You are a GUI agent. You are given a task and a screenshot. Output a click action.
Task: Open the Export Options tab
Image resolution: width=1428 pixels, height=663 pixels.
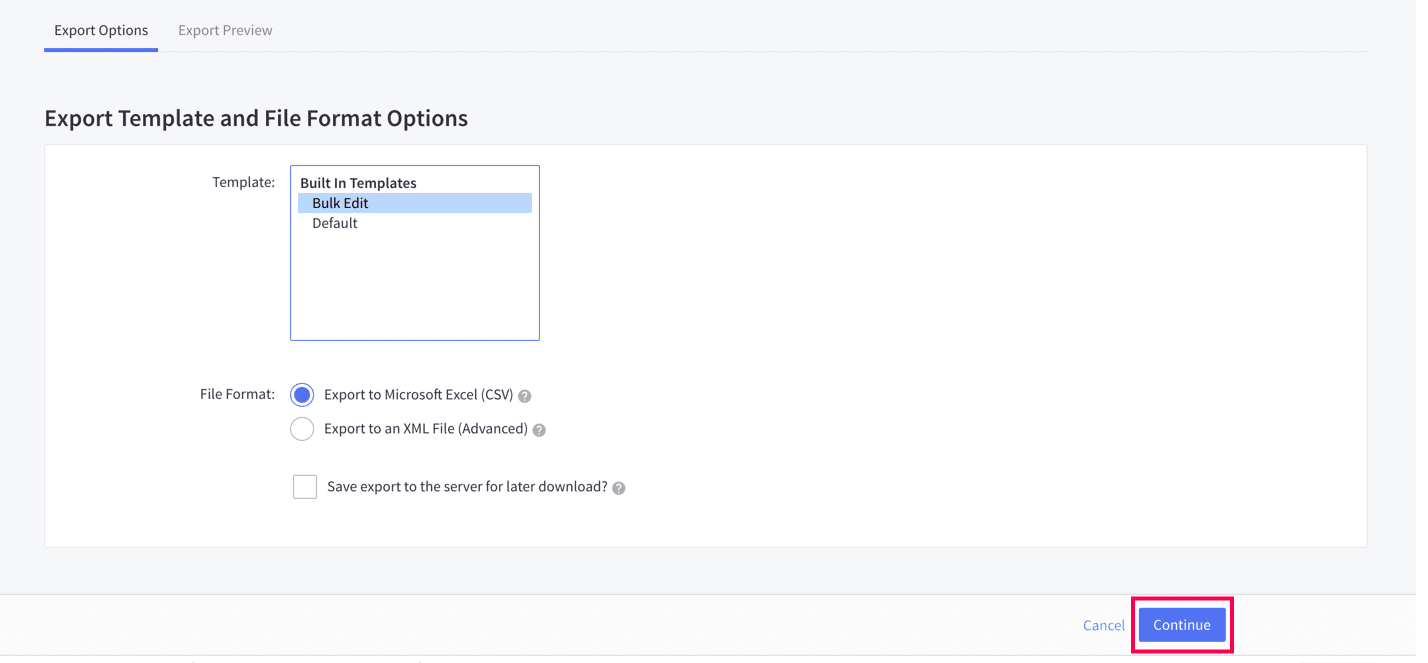click(101, 30)
